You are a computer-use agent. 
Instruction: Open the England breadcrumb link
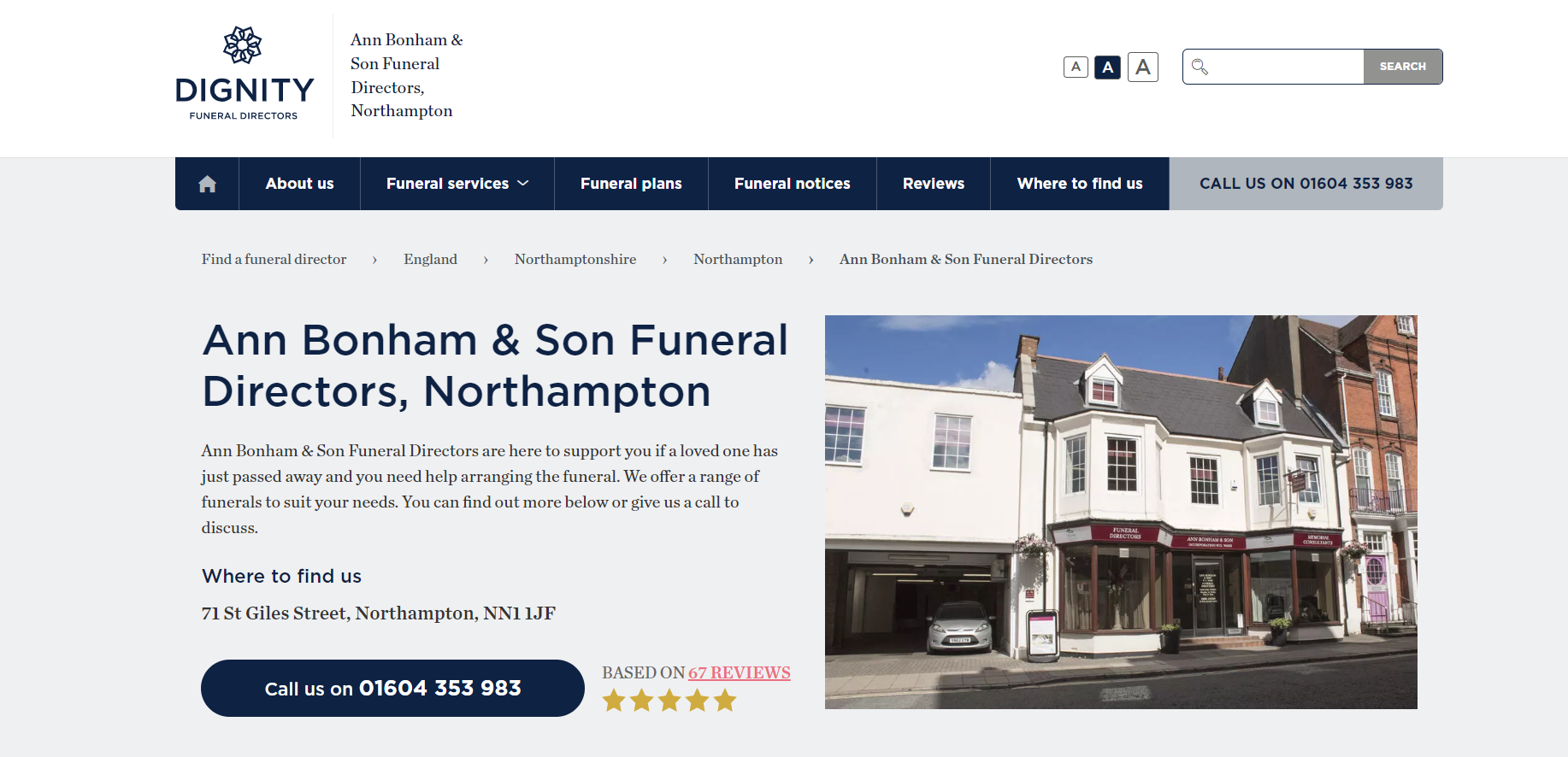(x=431, y=259)
